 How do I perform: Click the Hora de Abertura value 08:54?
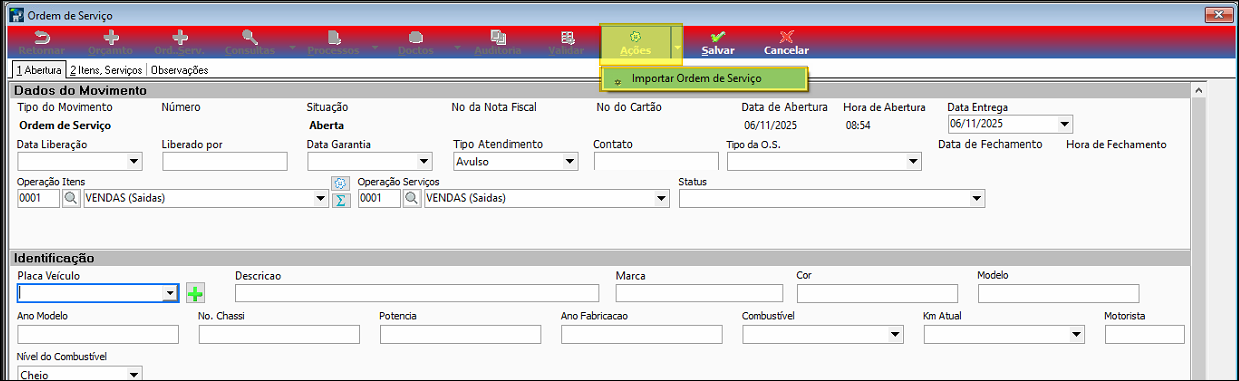pos(858,126)
